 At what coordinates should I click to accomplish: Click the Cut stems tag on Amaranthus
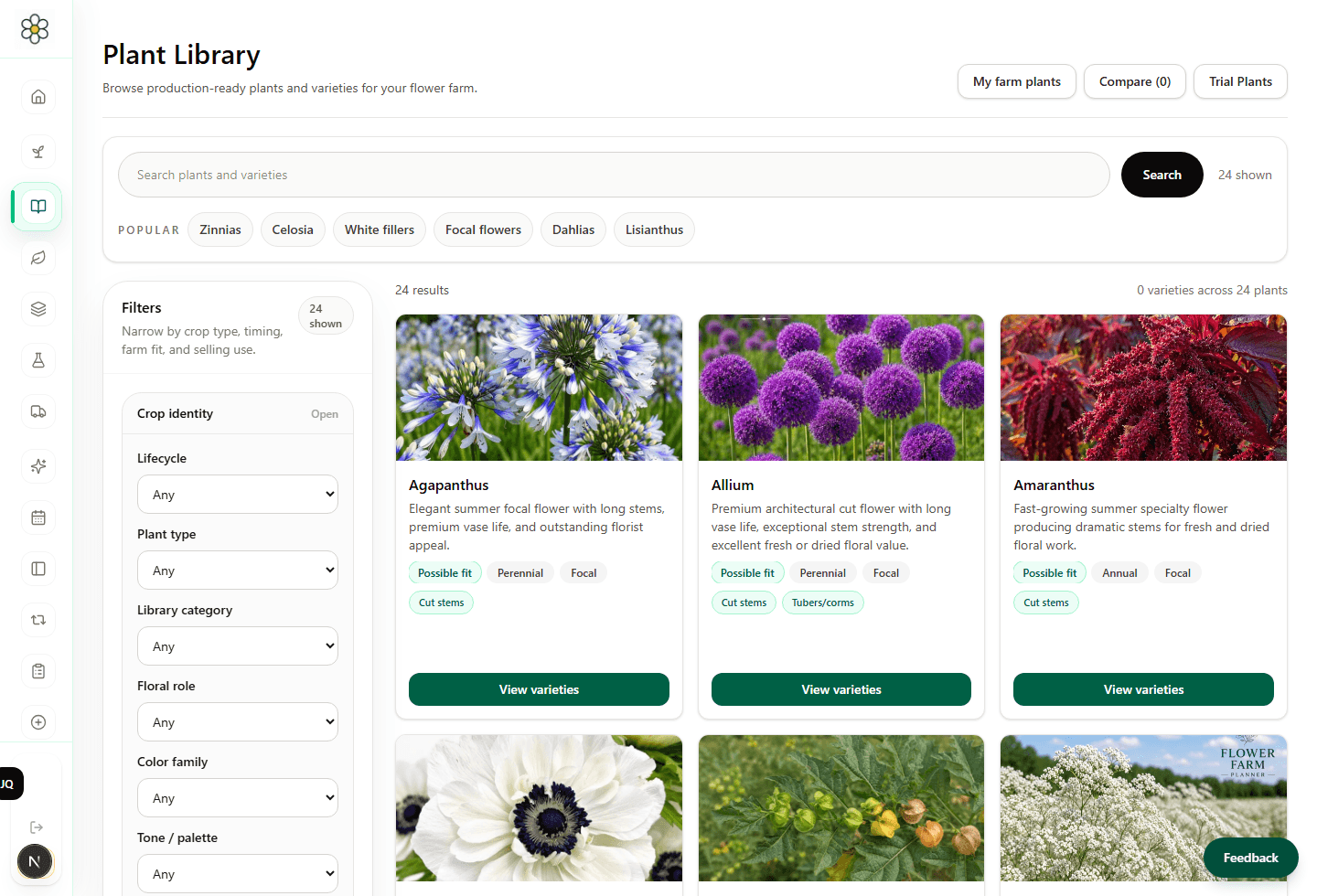click(1046, 603)
